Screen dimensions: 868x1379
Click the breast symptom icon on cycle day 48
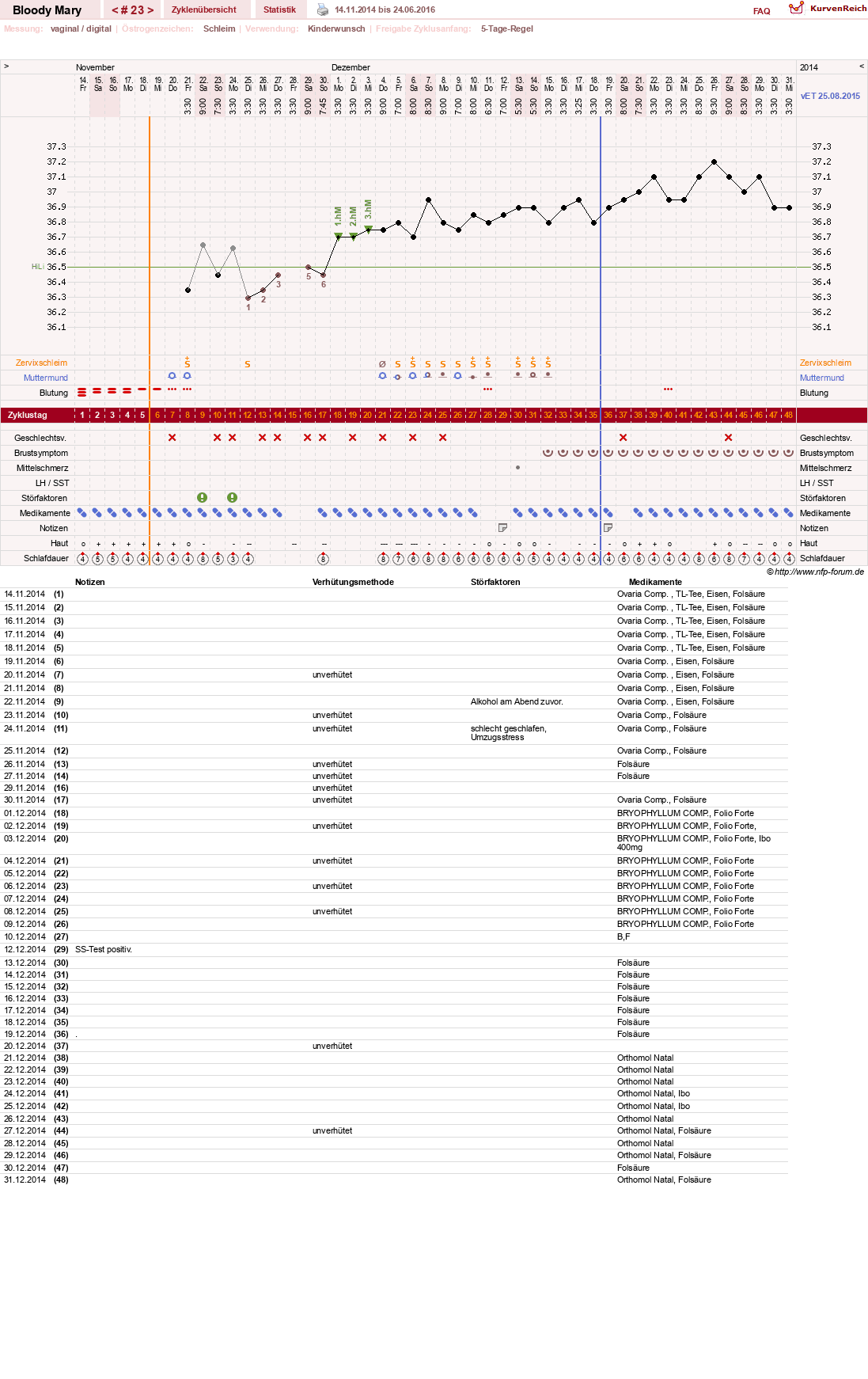tap(789, 453)
